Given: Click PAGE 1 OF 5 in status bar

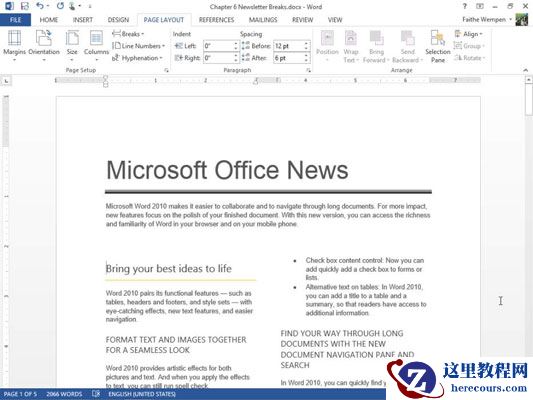Looking at the screenshot, I should tap(20, 394).
